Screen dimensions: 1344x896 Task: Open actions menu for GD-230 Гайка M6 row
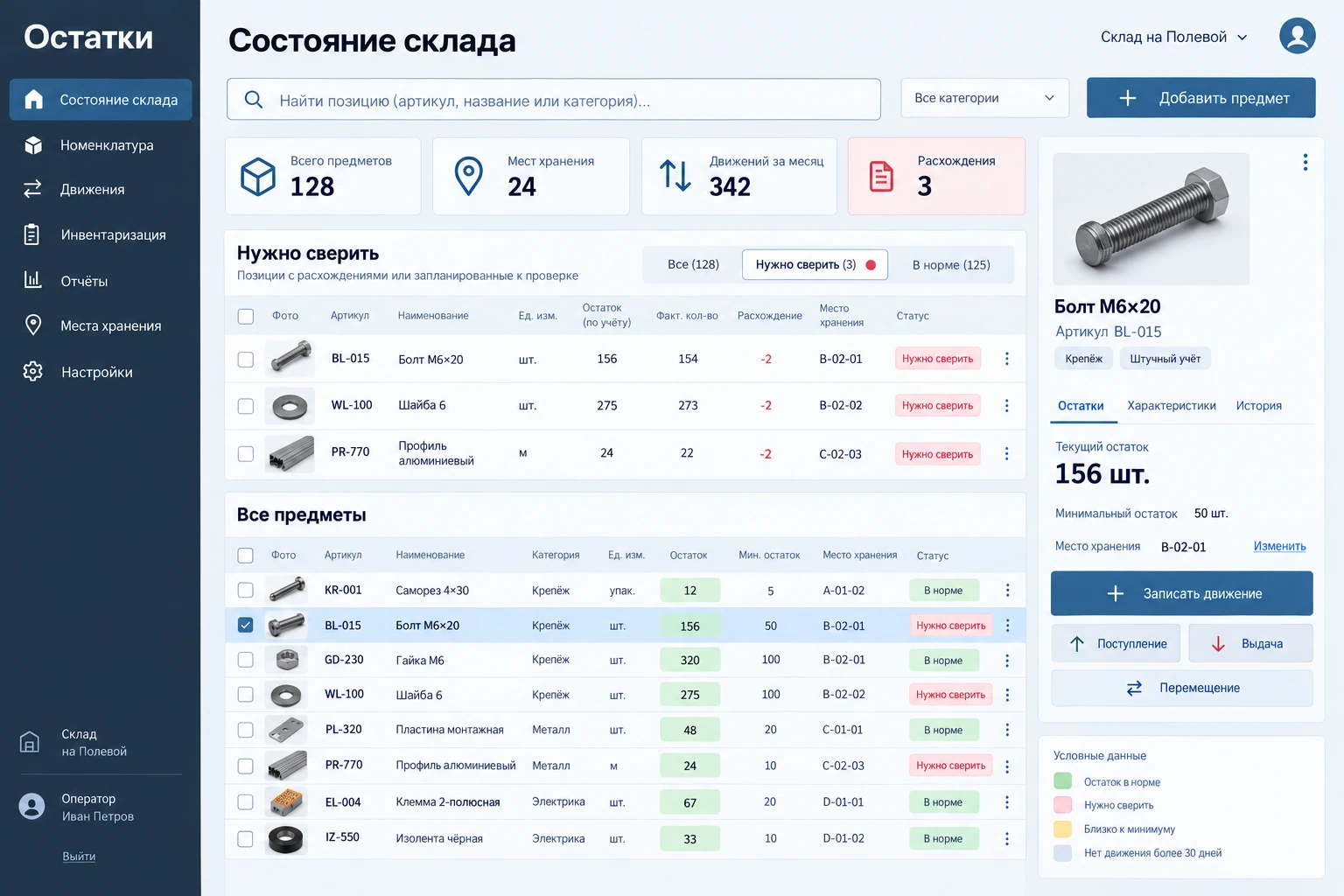[x=1008, y=661]
